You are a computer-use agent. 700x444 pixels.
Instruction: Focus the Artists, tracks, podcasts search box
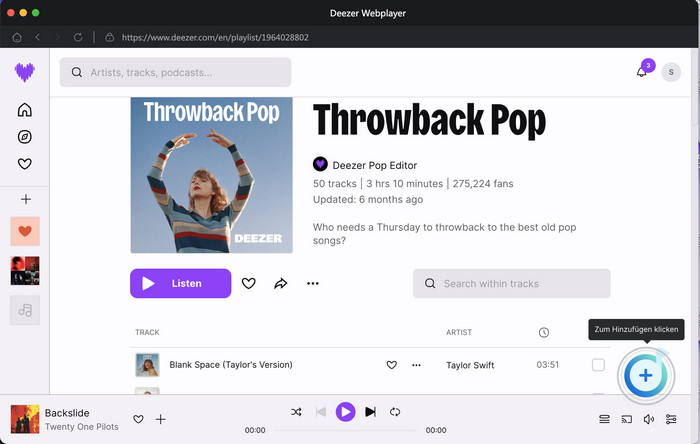click(x=175, y=72)
